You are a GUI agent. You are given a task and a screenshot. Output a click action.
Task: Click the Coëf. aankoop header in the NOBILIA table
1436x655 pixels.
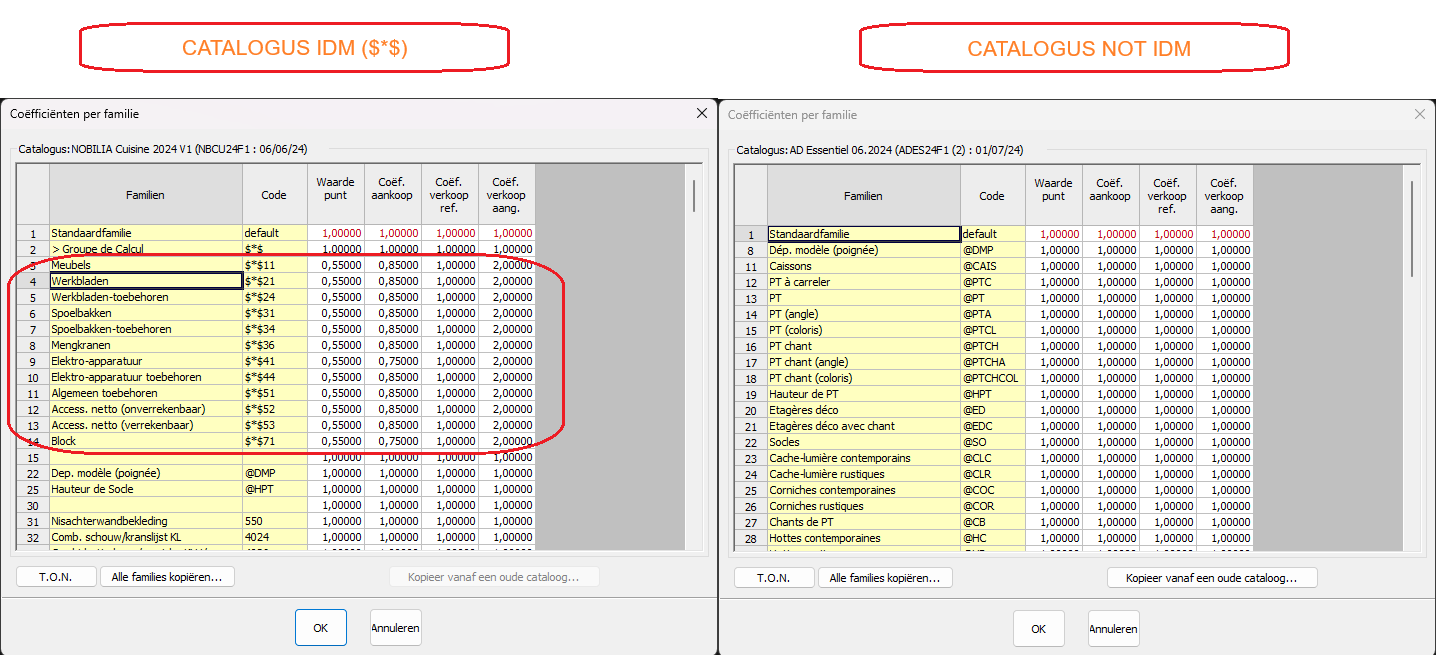point(393,195)
